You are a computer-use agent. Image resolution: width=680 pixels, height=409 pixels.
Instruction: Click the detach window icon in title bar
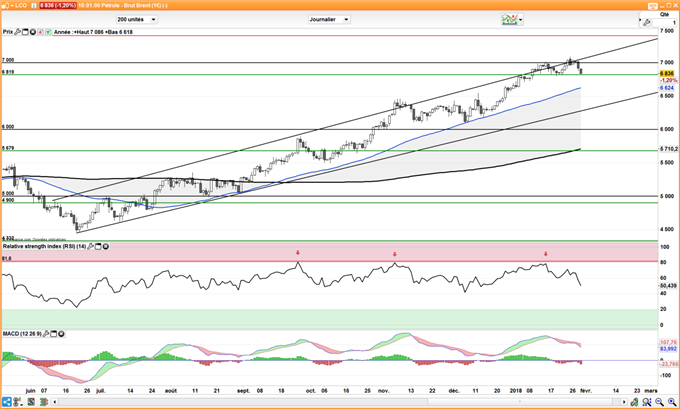coord(653,6)
